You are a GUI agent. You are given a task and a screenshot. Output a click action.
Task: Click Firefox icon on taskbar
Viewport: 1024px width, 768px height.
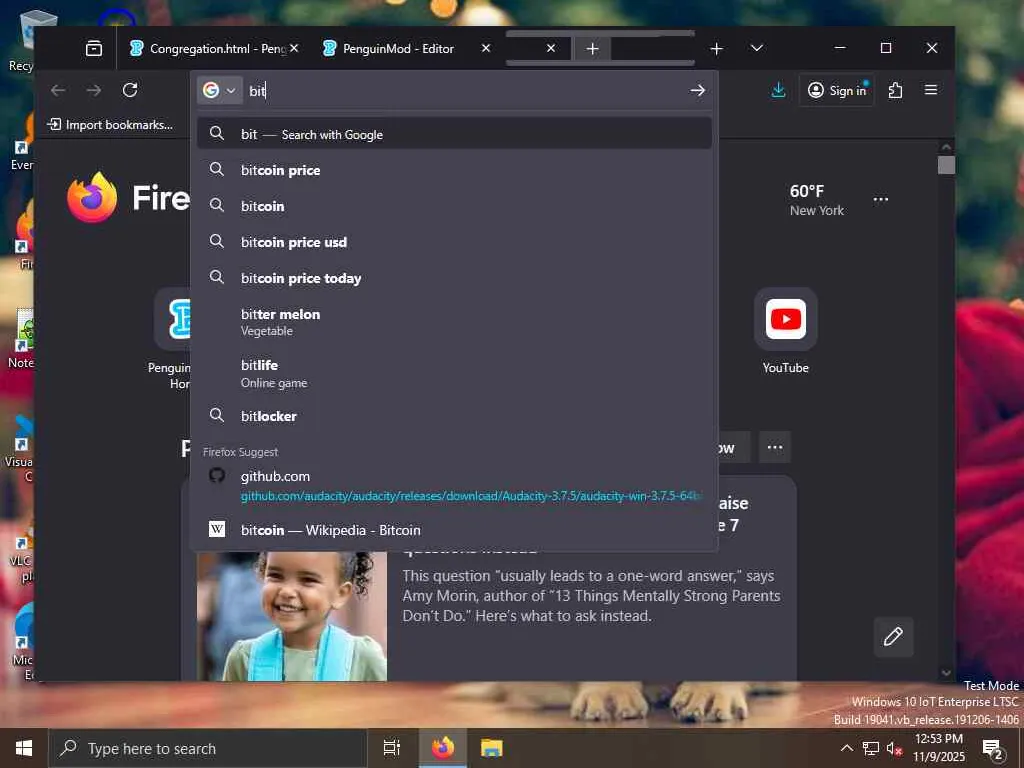tap(443, 748)
